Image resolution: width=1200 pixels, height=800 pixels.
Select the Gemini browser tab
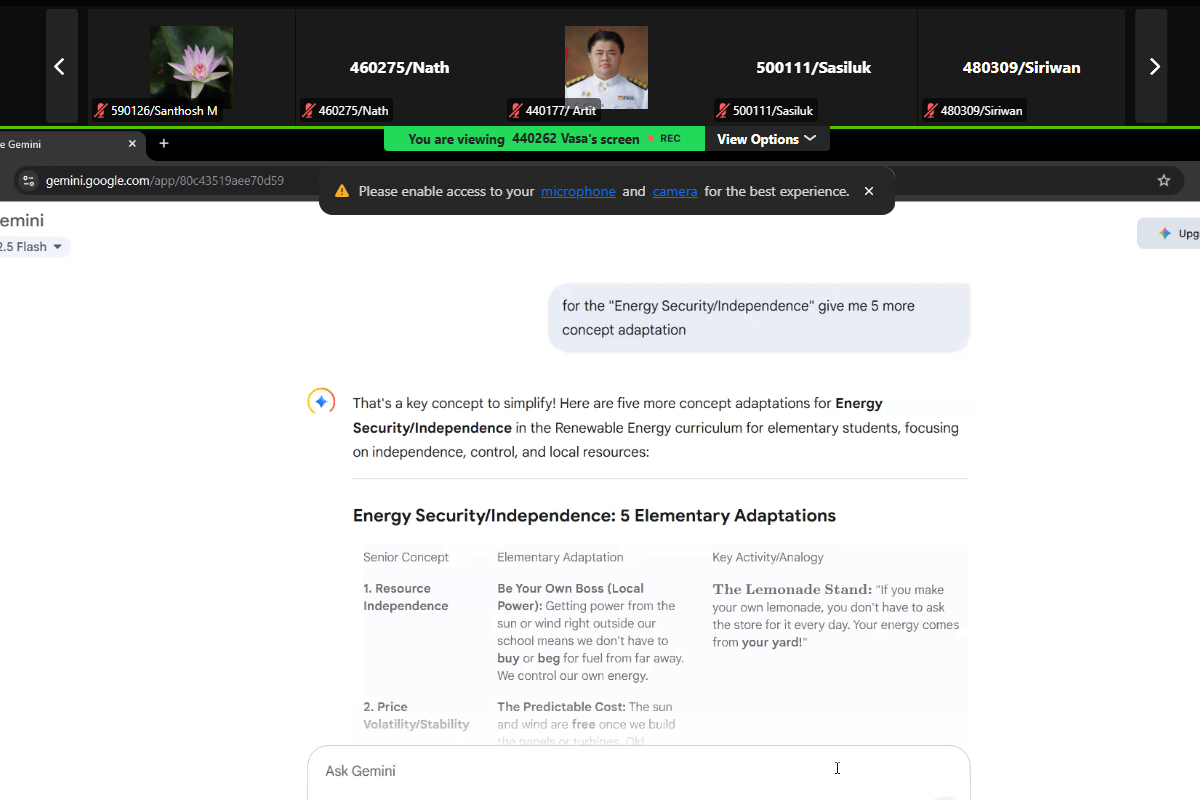60,144
